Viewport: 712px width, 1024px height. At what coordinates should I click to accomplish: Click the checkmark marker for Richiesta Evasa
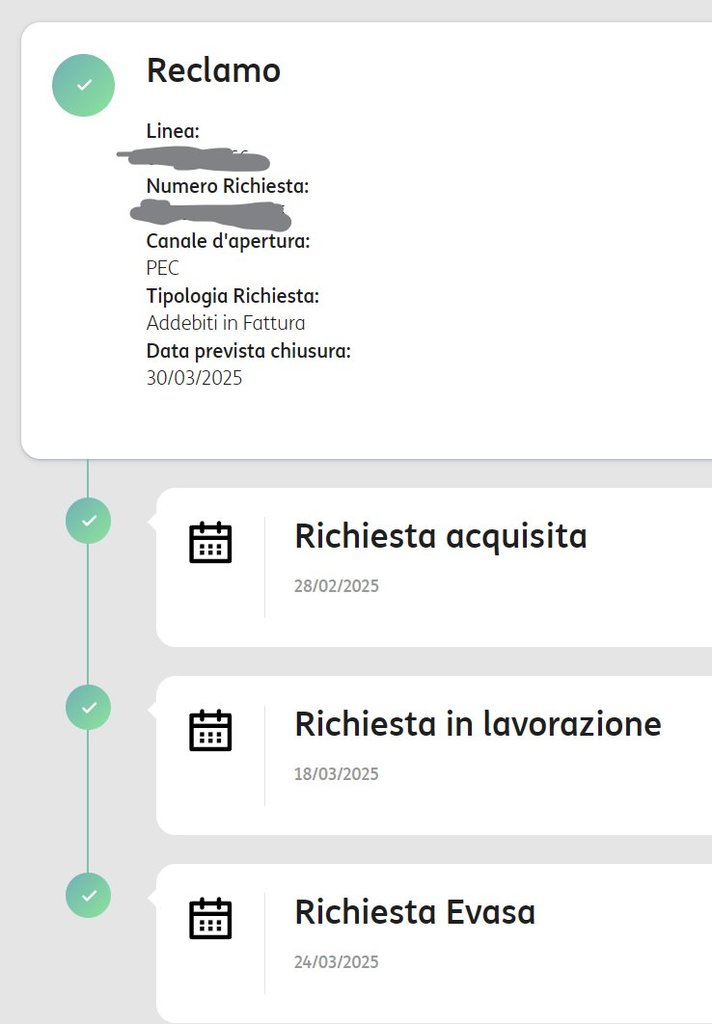tap(88, 895)
